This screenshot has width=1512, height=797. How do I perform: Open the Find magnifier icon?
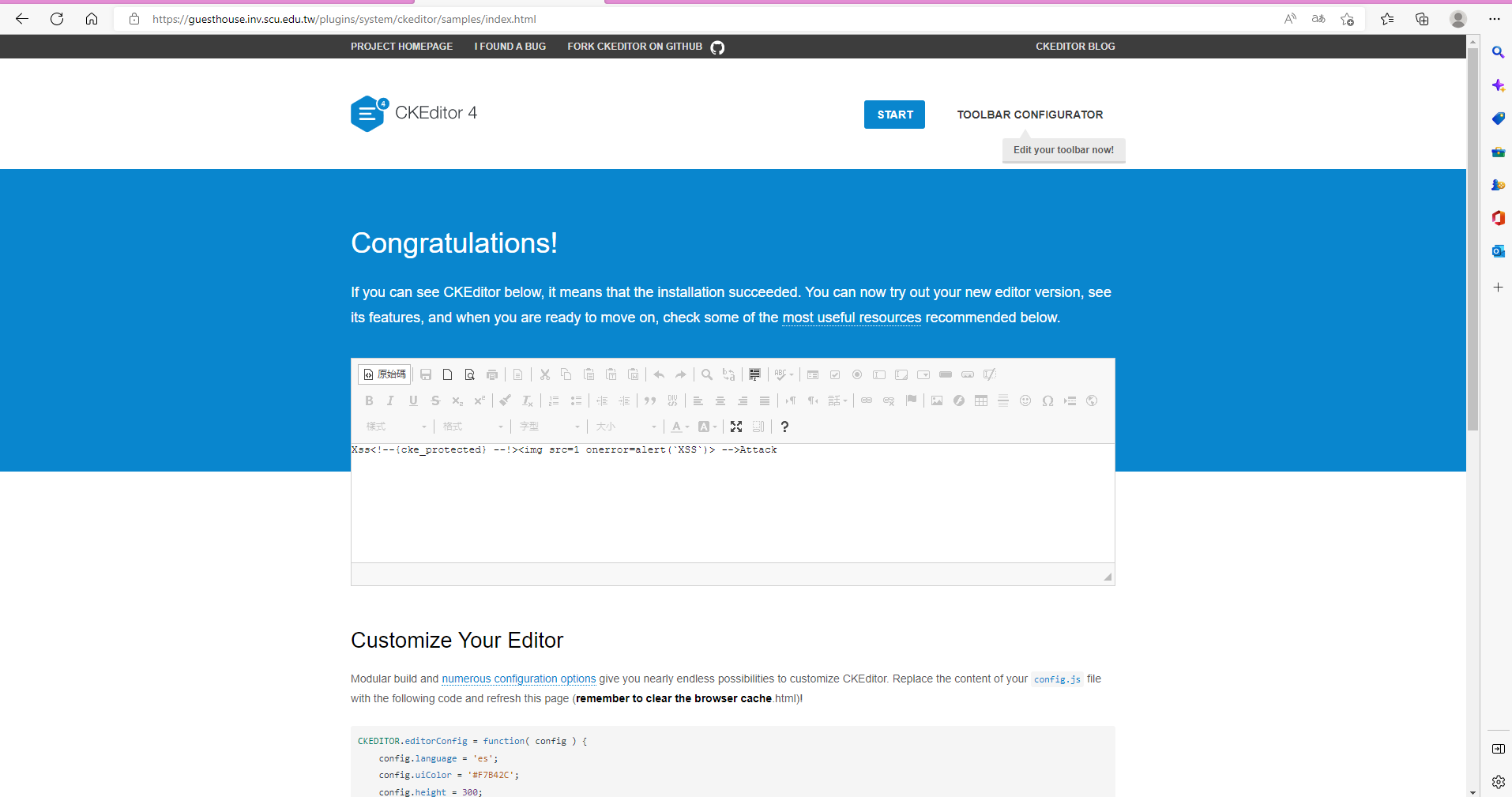pyautogui.click(x=707, y=374)
